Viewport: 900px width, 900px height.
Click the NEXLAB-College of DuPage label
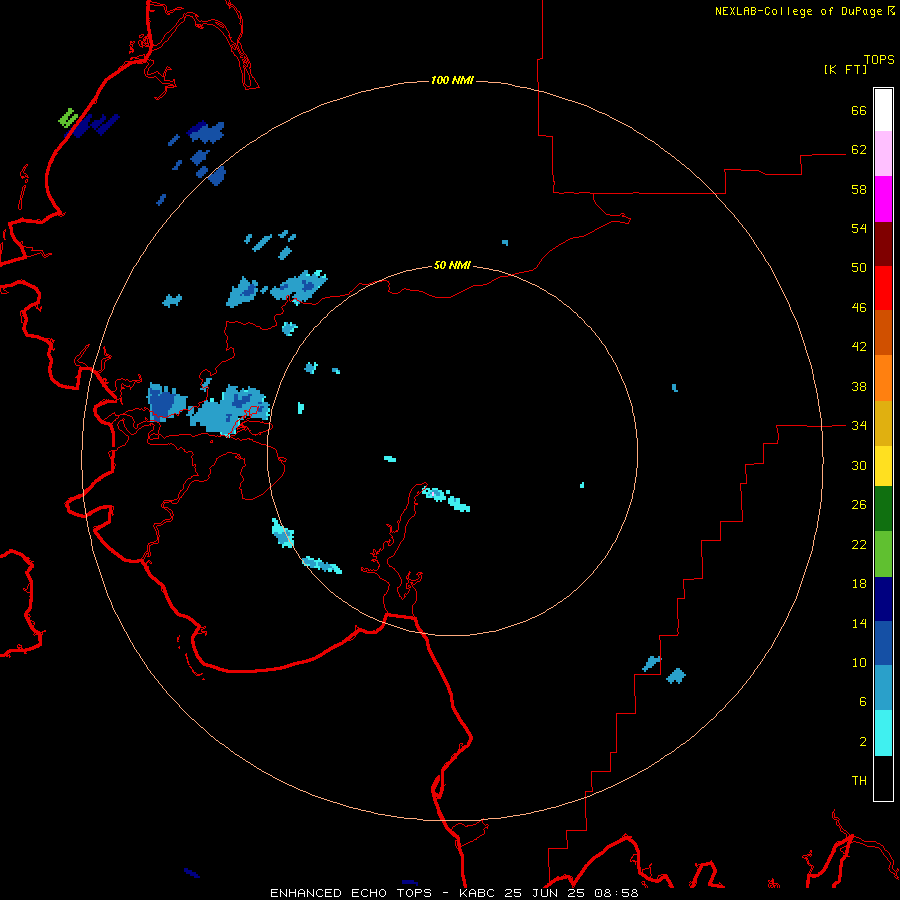(x=800, y=11)
